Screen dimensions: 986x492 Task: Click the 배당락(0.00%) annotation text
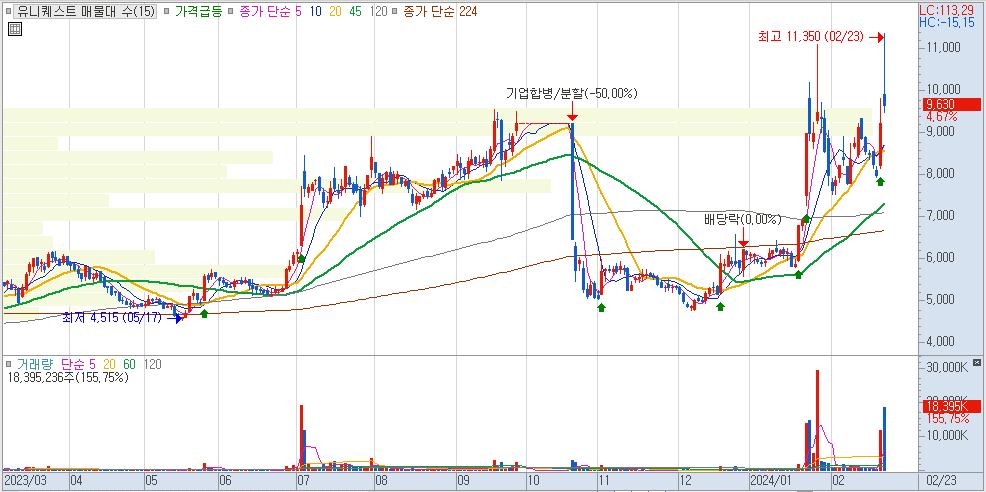742,220
